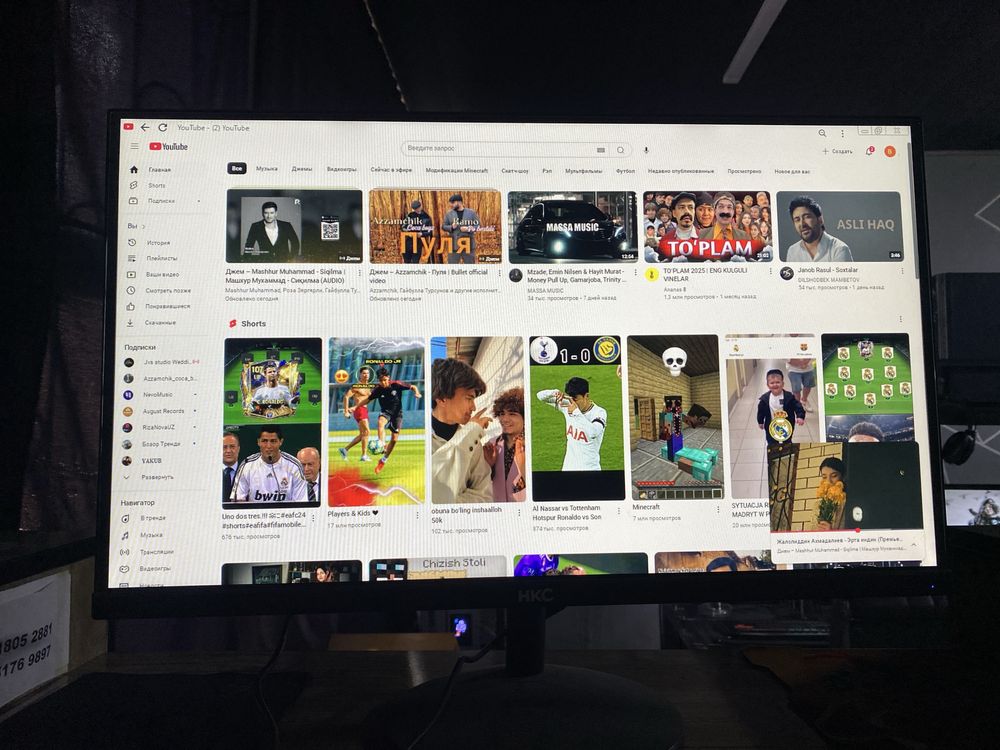Open options for Uno dos tres short
Viewport: 1000px width, 750px height.
pyautogui.click(x=313, y=518)
